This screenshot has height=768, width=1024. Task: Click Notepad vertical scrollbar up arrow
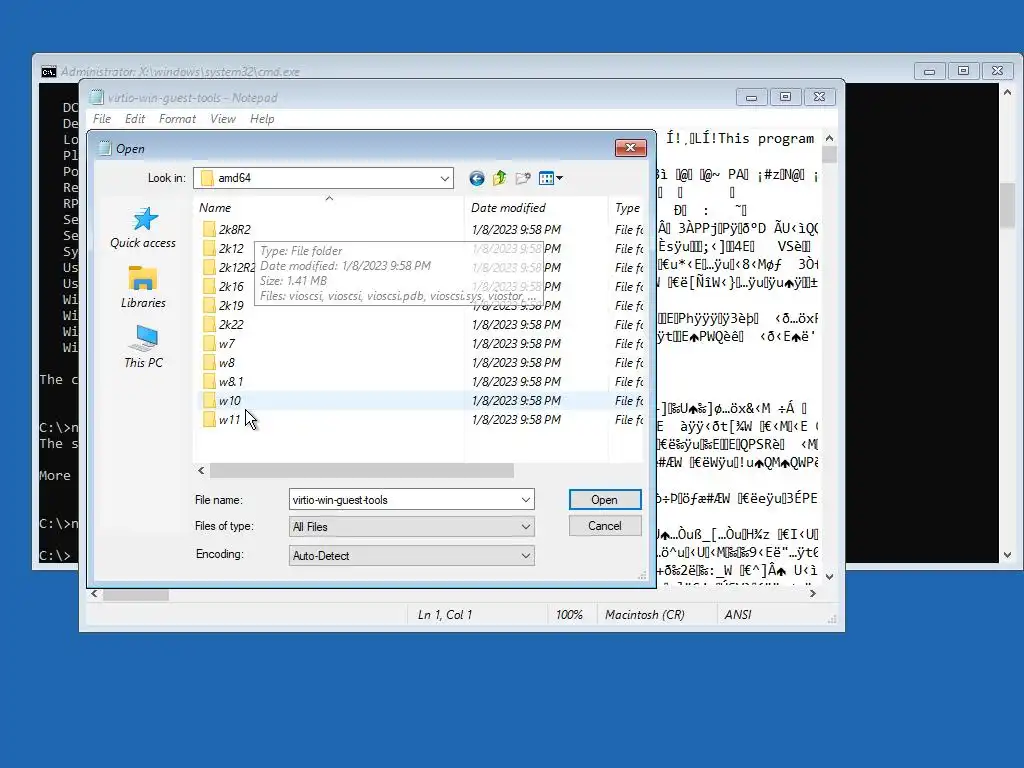[829, 138]
